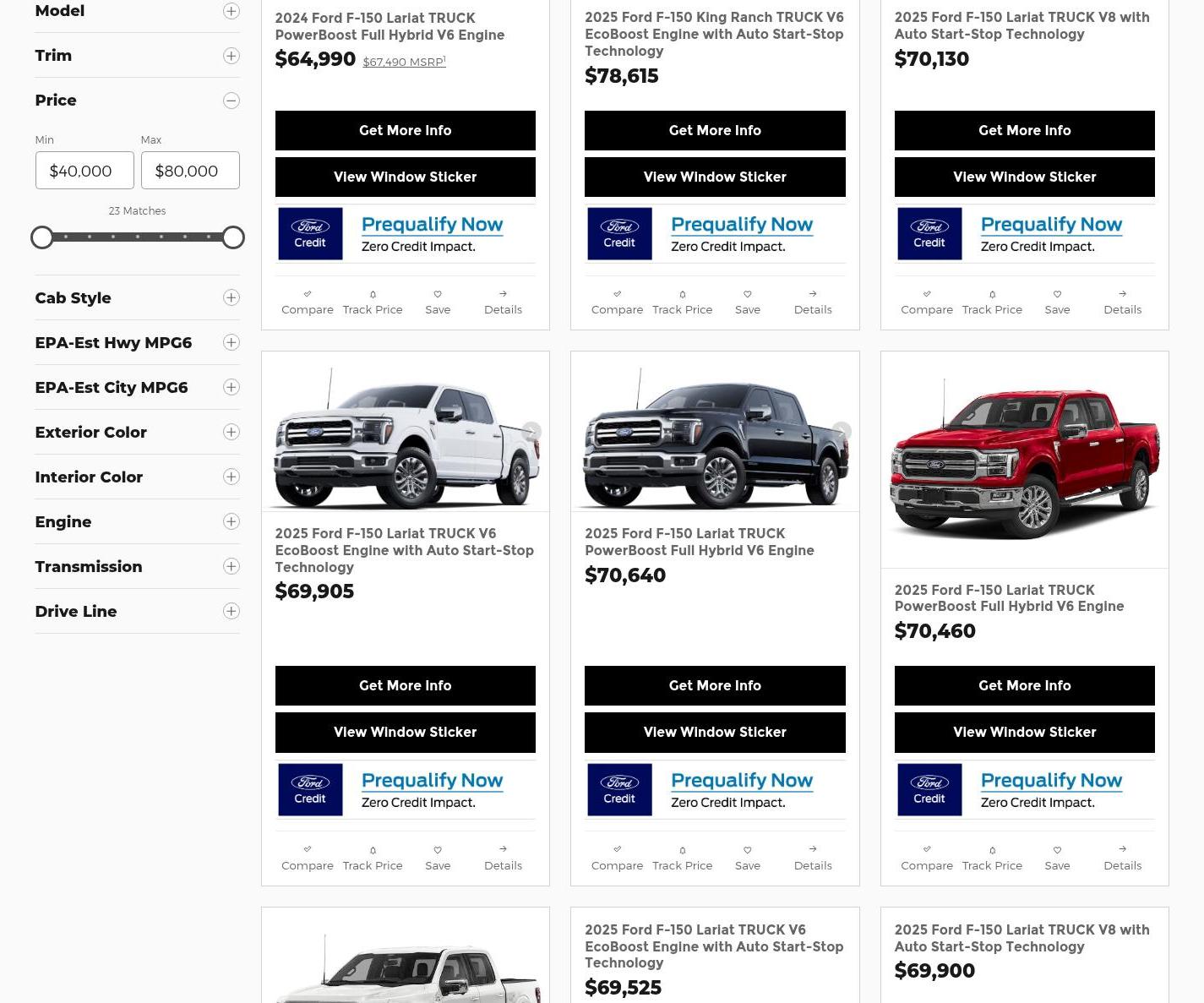Save the $69,905 F-150 Lariat EcoBoost
This screenshot has height=1003, width=1204.
438,859
